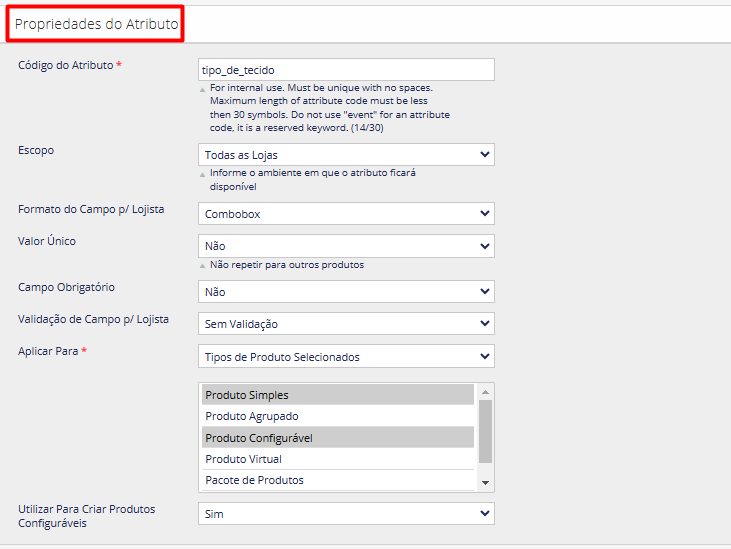Open the Aplicar Para dropdown
731x549 pixels.
click(x=346, y=357)
